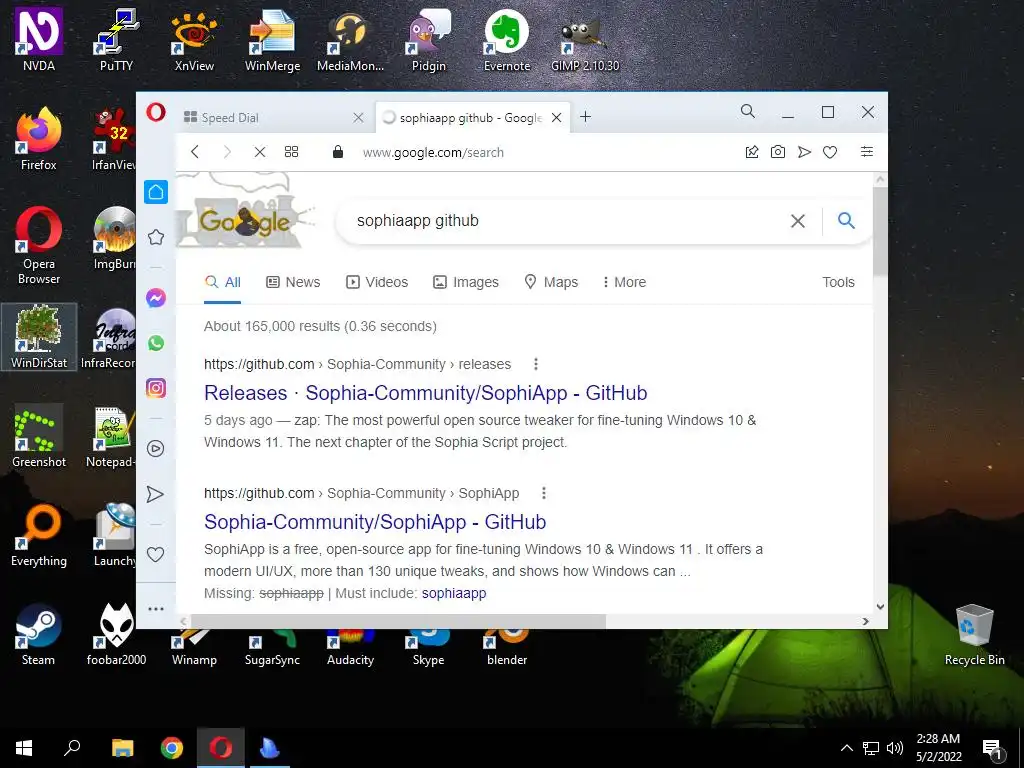
Task: Open the Speed Dial grid icon in the toolbar
Action: tap(291, 152)
